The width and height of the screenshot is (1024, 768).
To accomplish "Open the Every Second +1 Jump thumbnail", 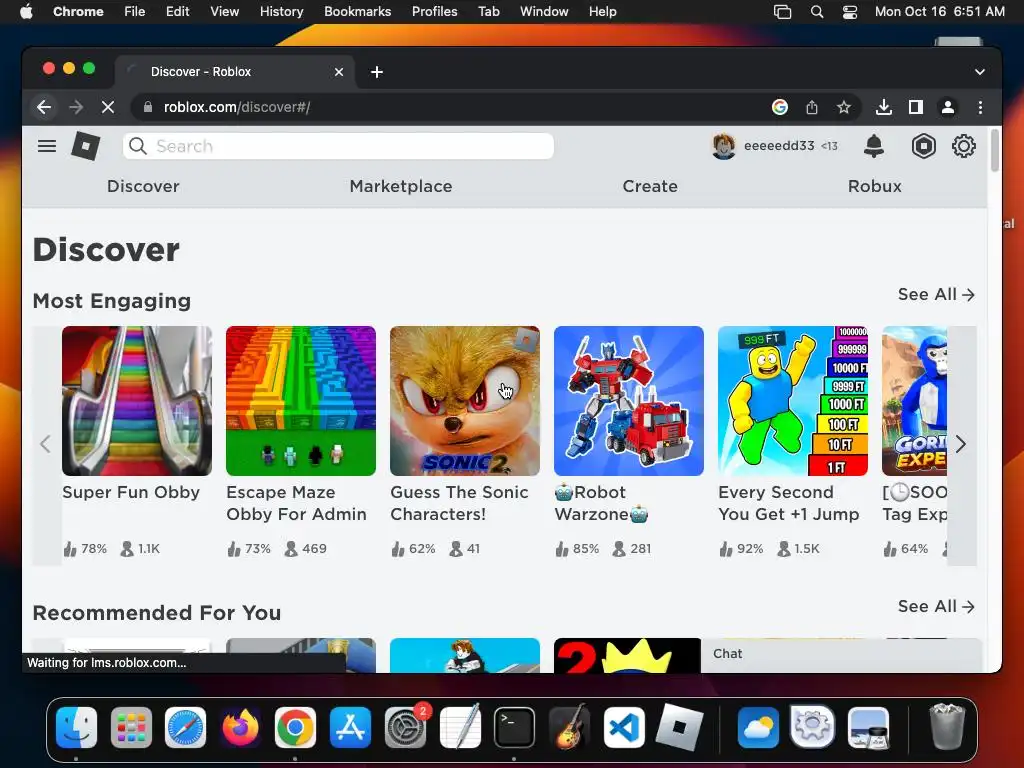I will click(793, 401).
